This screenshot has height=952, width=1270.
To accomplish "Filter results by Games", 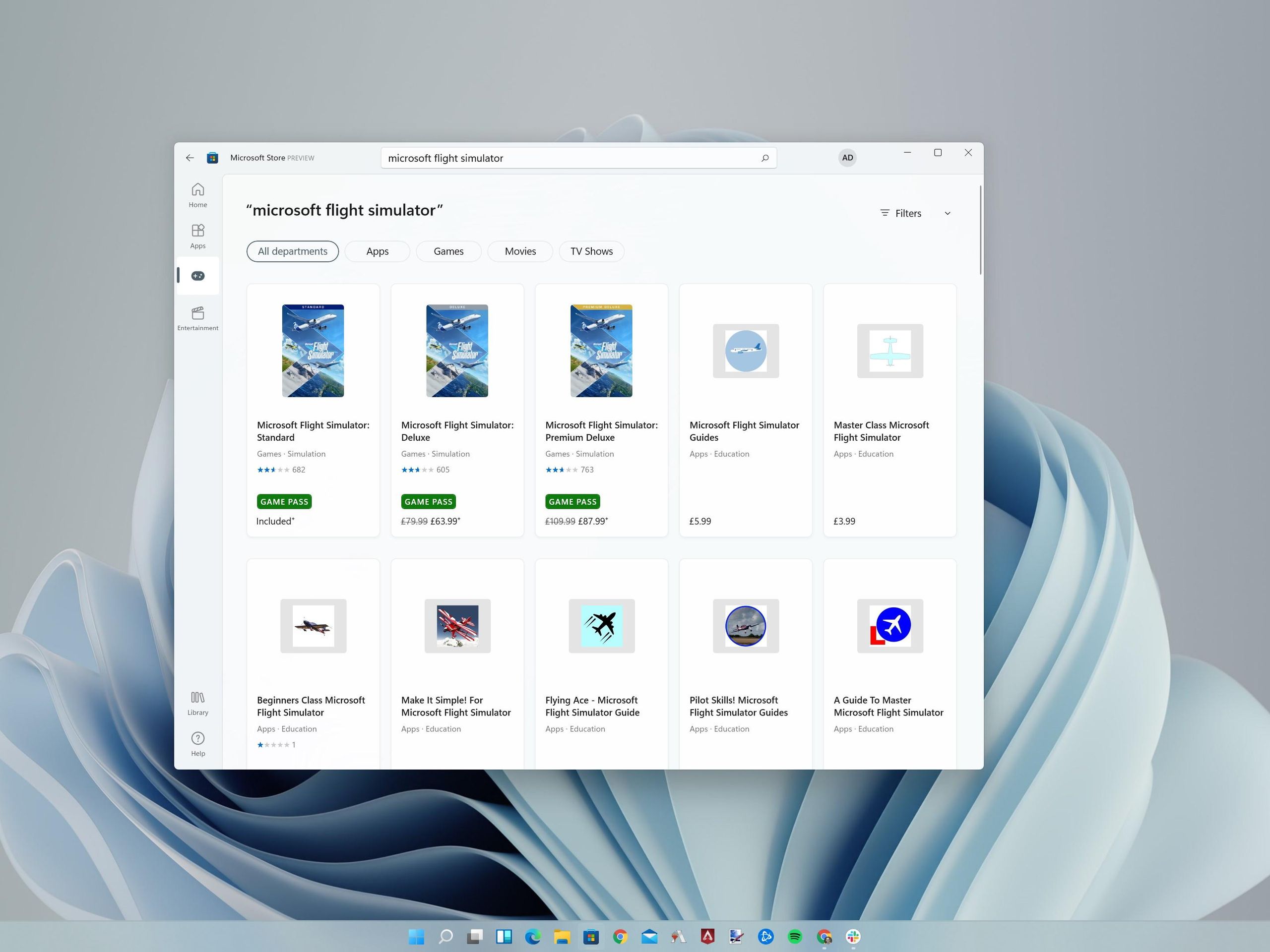I will click(448, 251).
